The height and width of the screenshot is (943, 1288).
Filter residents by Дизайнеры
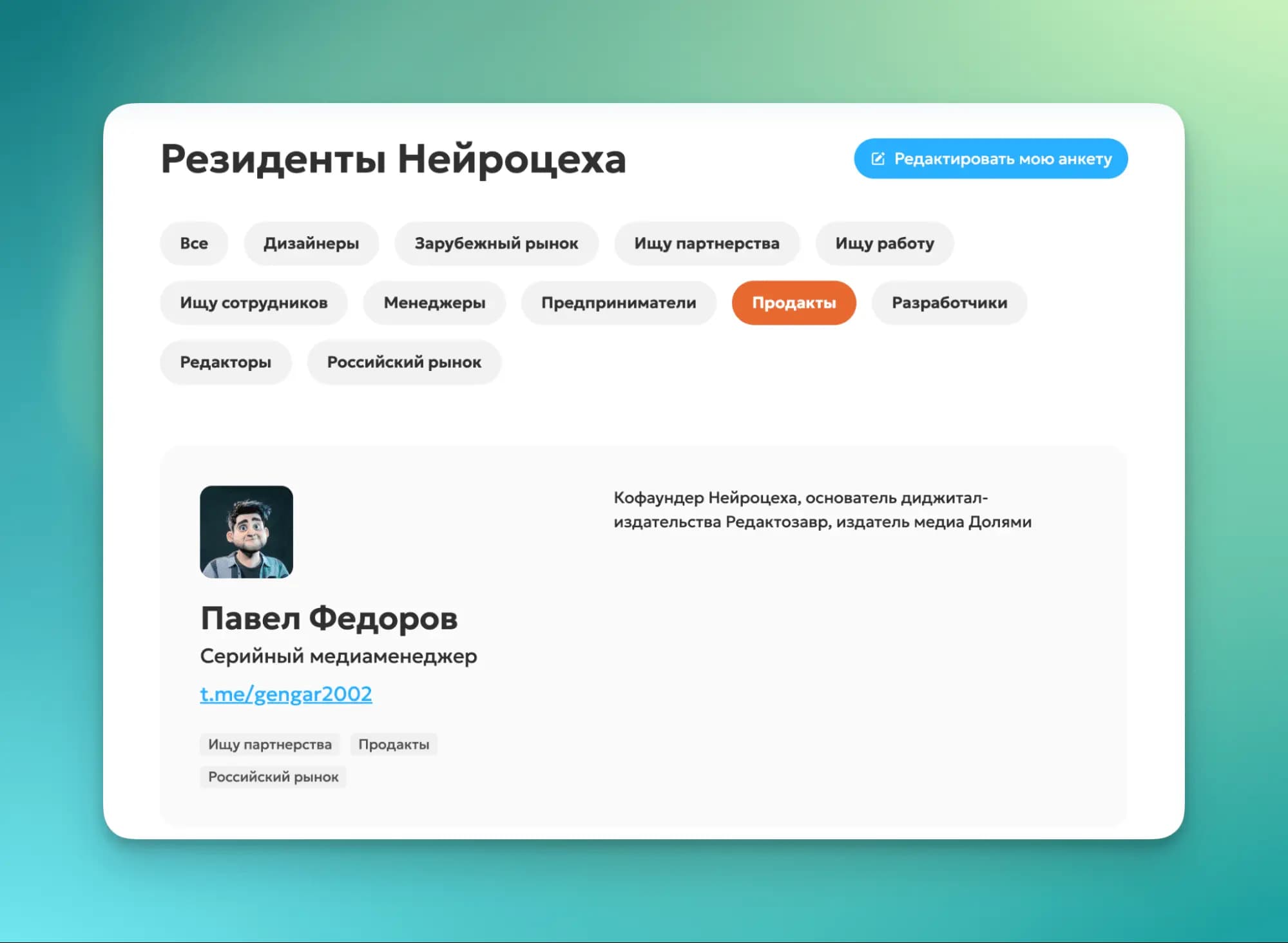[x=311, y=243]
